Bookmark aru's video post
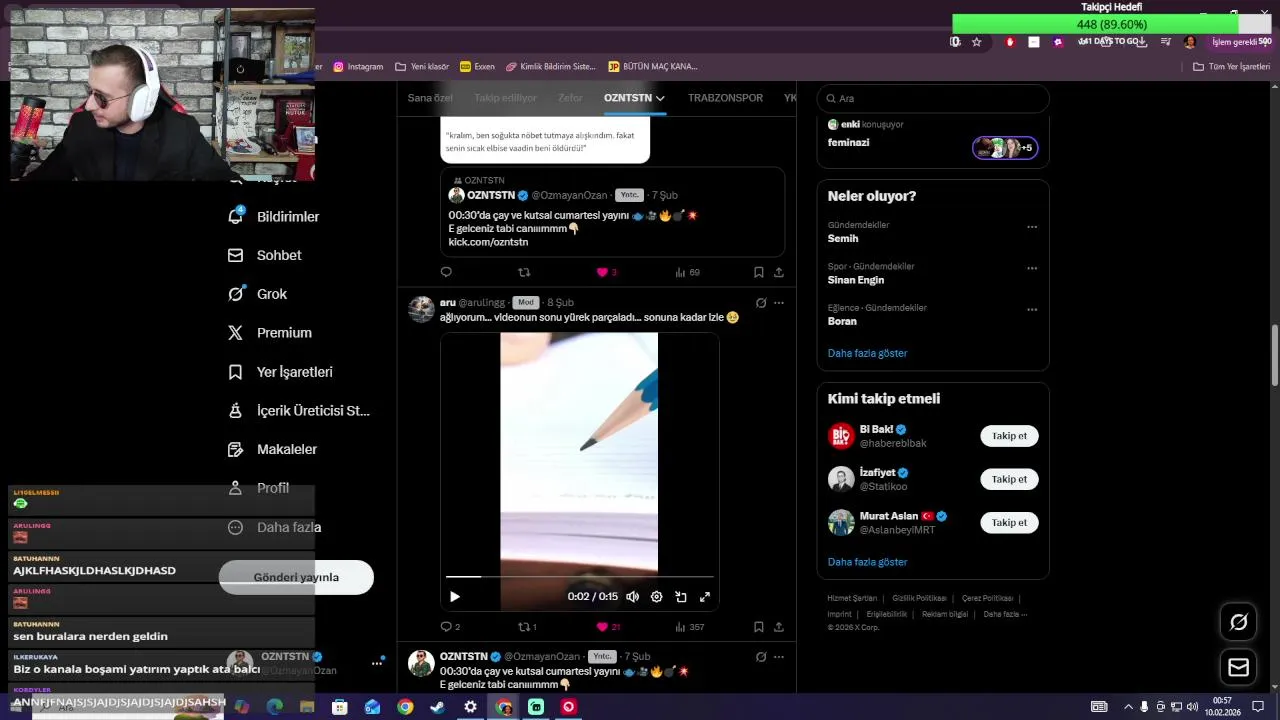 pos(758,627)
